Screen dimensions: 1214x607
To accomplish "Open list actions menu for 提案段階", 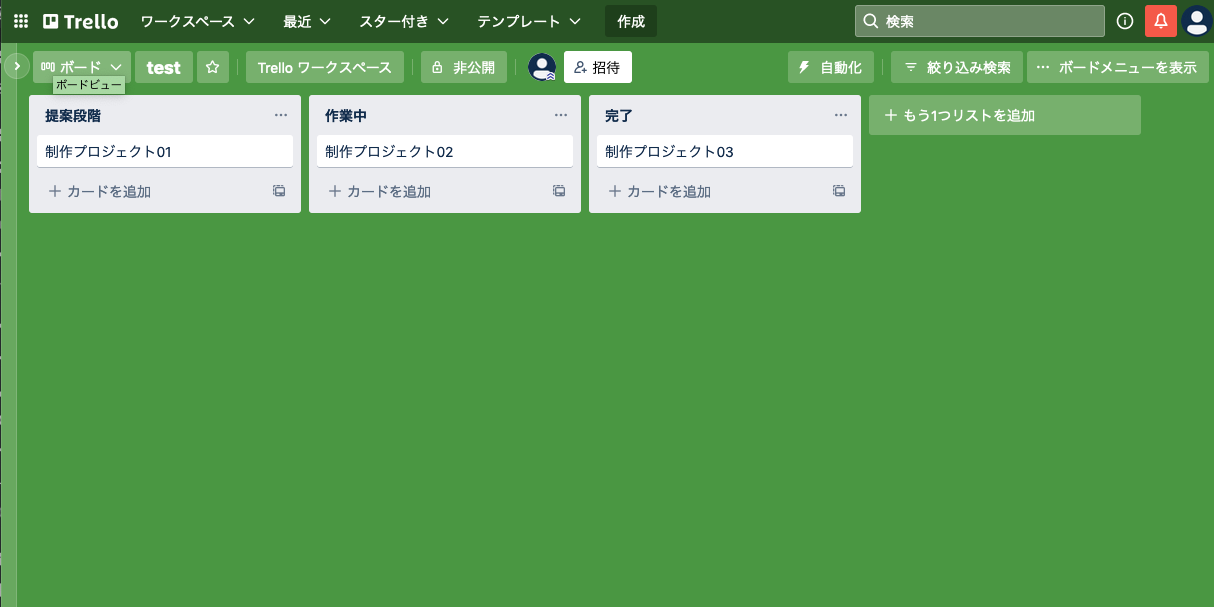I will (281, 115).
